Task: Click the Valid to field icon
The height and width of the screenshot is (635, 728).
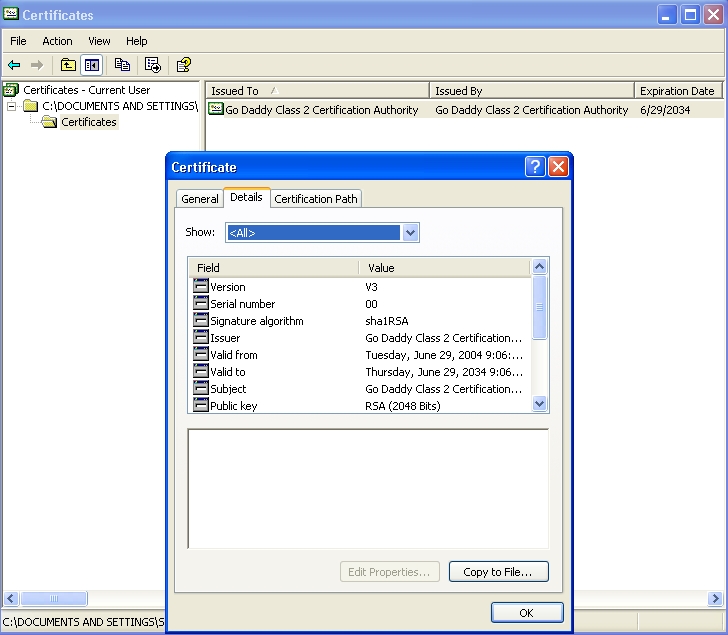Action: pyautogui.click(x=201, y=371)
